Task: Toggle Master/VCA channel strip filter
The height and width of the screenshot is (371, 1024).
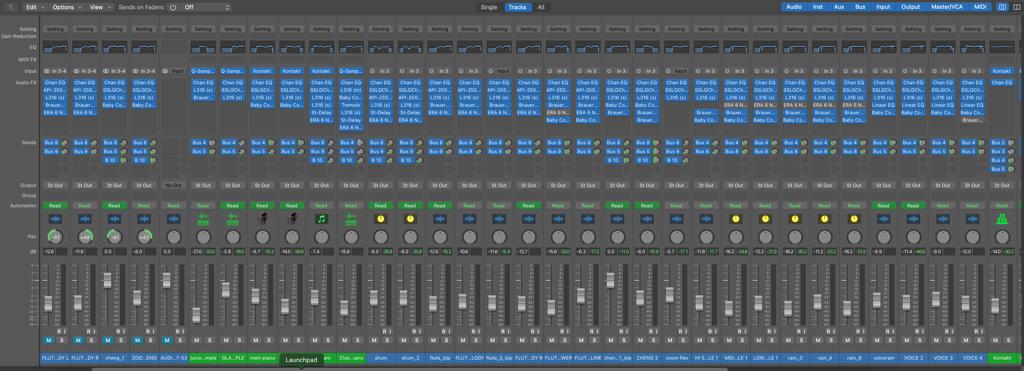Action: [x=948, y=7]
